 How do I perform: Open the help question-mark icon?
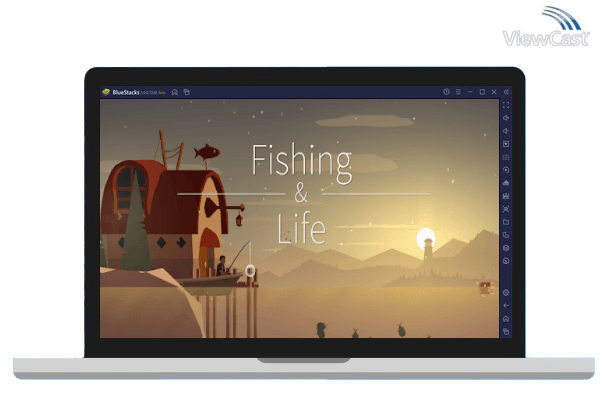tap(446, 92)
